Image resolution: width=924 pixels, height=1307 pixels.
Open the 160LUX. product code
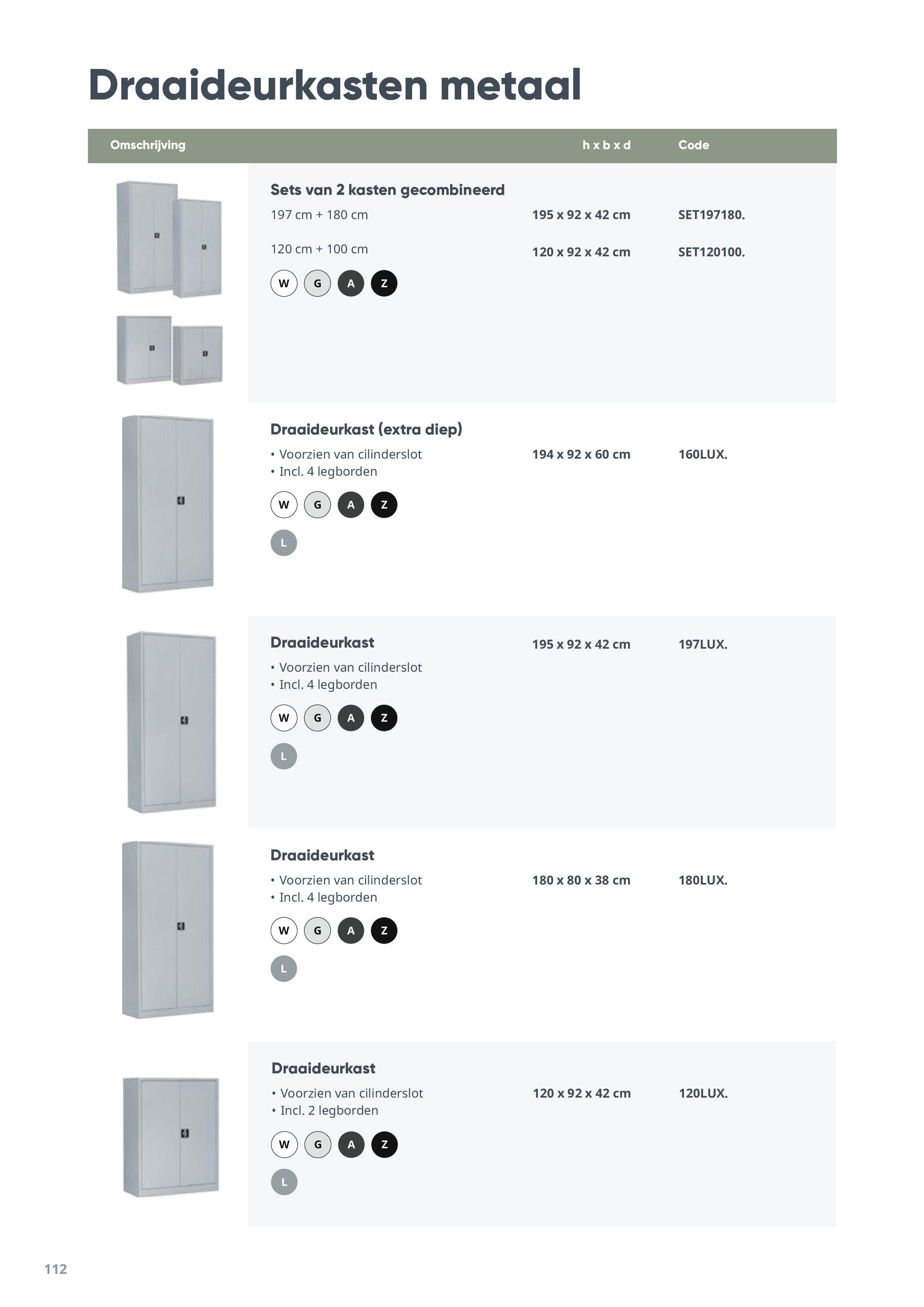[703, 455]
